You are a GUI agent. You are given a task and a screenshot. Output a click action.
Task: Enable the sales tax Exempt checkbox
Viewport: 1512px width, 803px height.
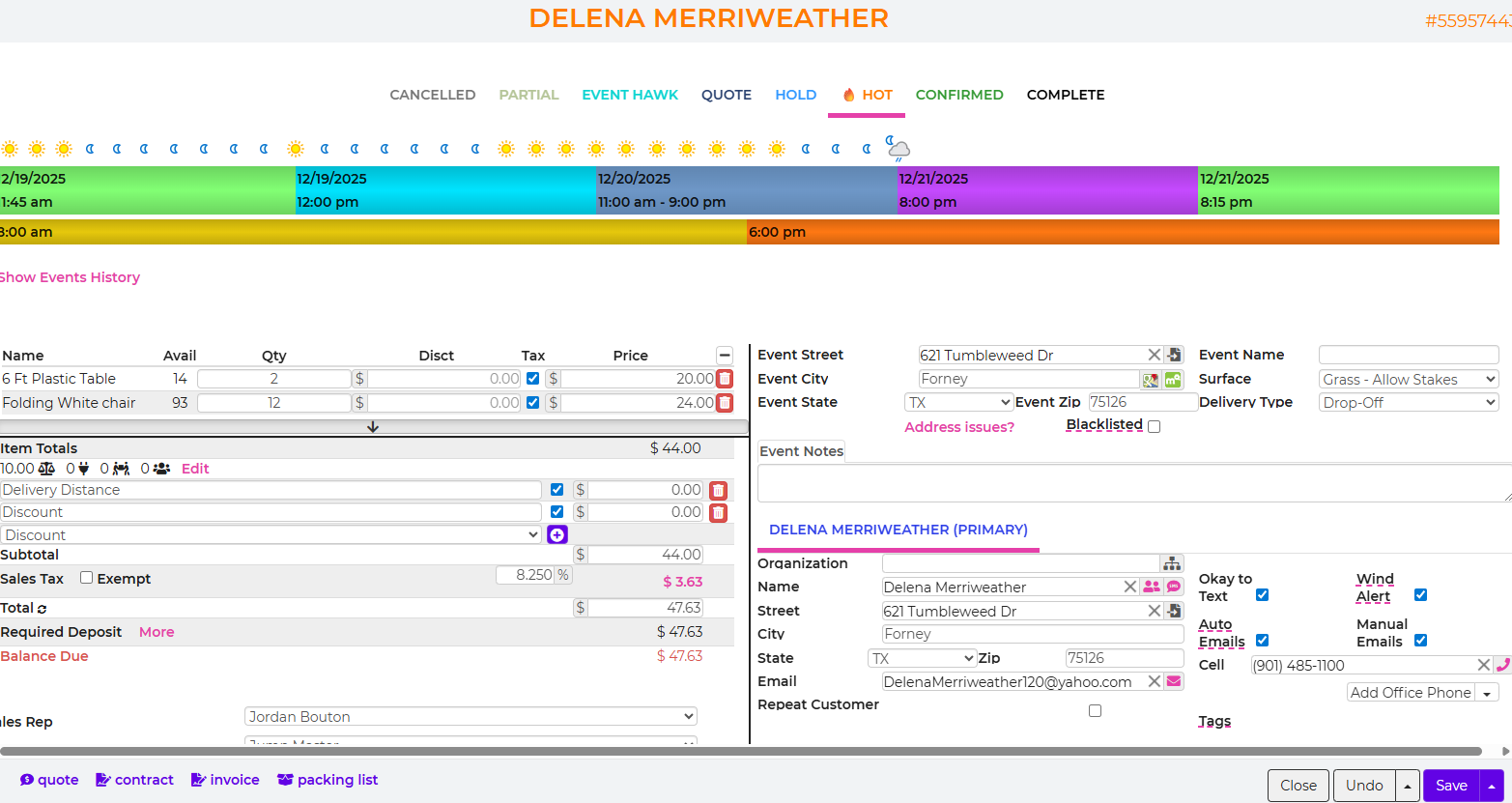[86, 578]
